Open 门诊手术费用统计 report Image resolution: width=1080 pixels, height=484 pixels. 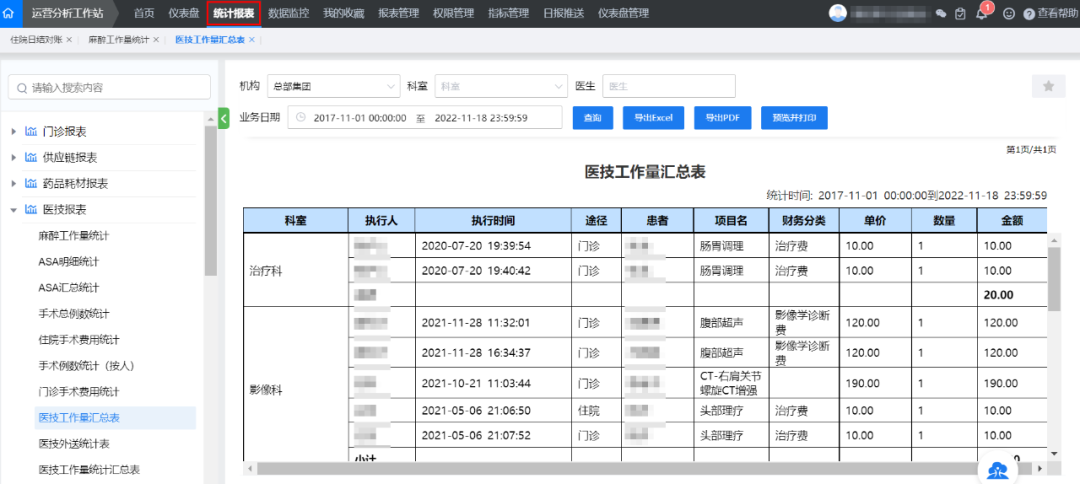pyautogui.click(x=79, y=392)
